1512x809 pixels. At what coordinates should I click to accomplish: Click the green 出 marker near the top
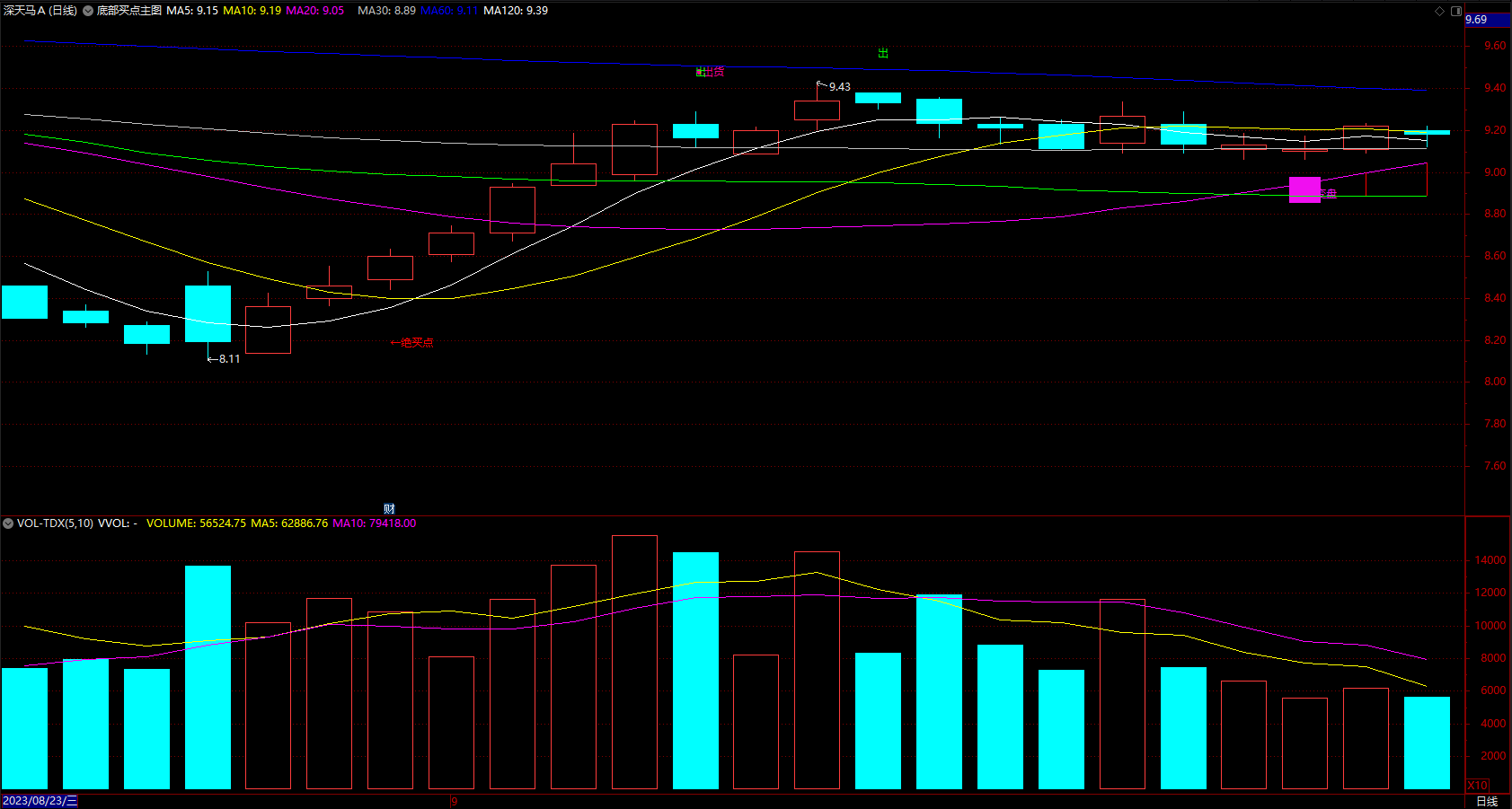point(883,53)
